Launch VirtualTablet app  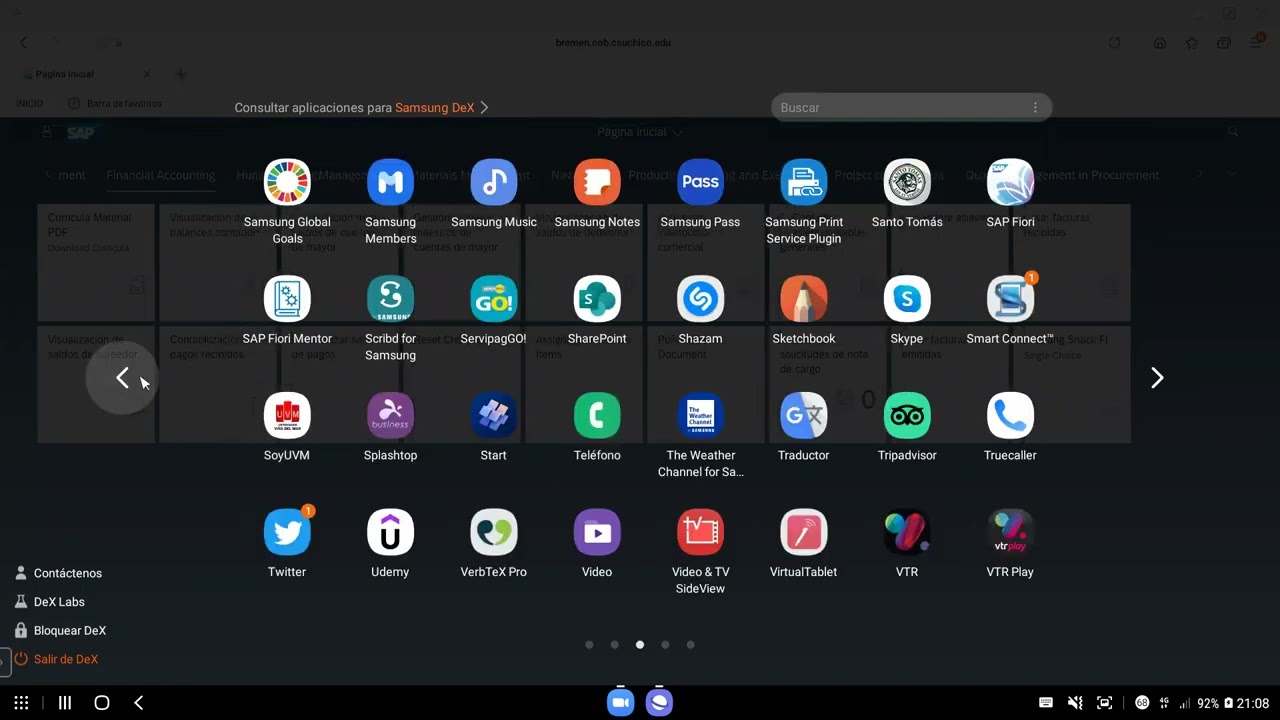click(804, 533)
